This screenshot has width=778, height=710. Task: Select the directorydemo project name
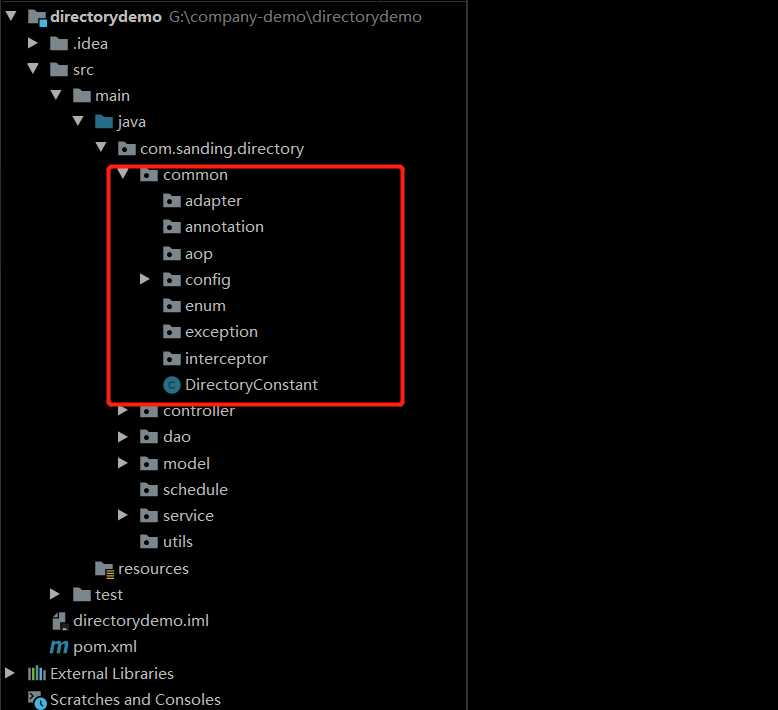pyautogui.click(x=106, y=17)
